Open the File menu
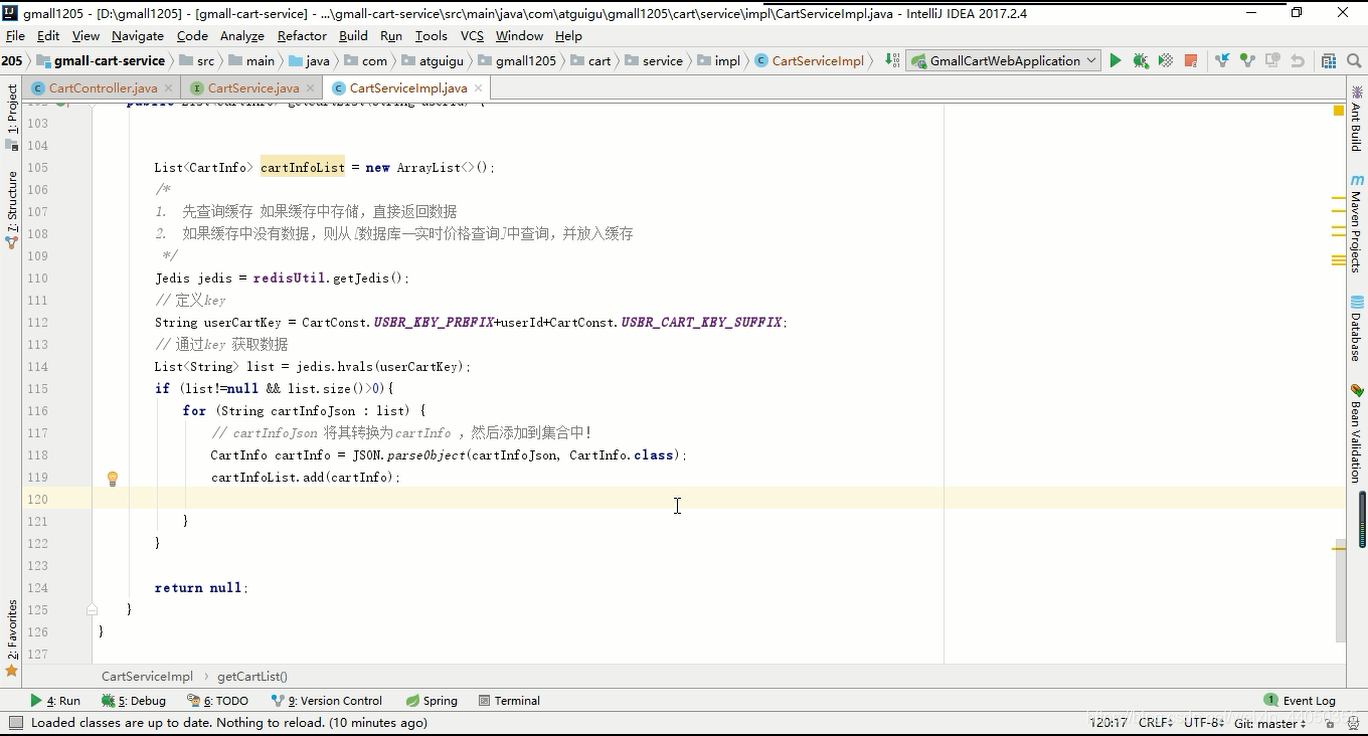This screenshot has width=1368, height=736. 15,36
